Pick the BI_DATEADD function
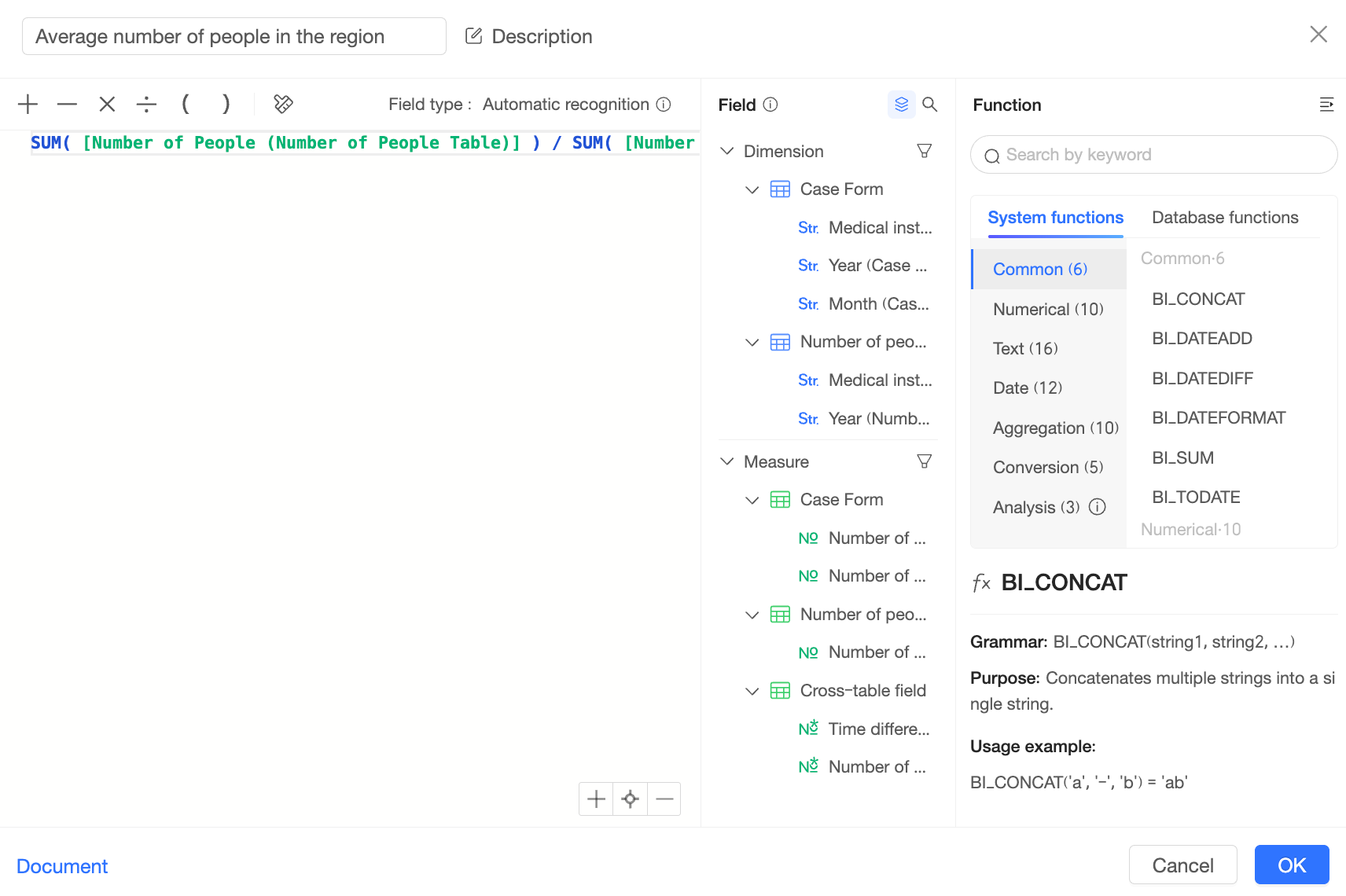The image size is (1346, 896). pos(1202,339)
